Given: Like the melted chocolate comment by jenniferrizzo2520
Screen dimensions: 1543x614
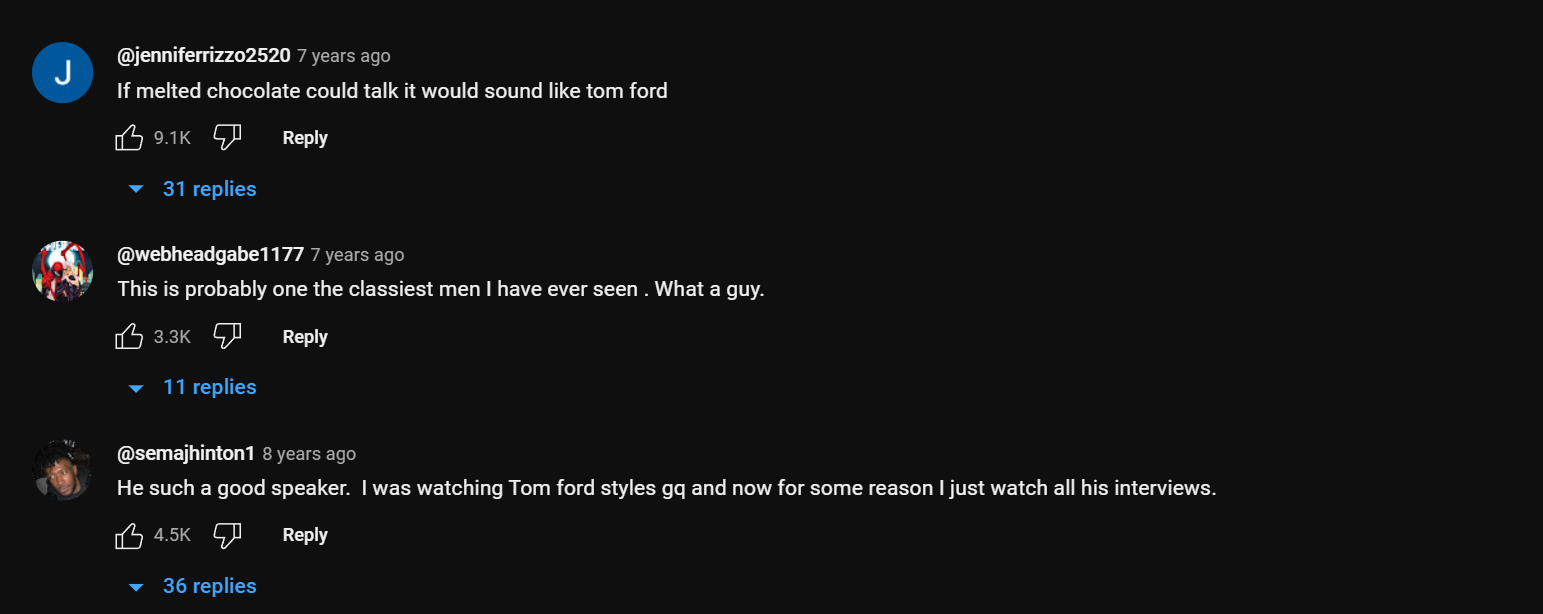Looking at the screenshot, I should (130, 138).
